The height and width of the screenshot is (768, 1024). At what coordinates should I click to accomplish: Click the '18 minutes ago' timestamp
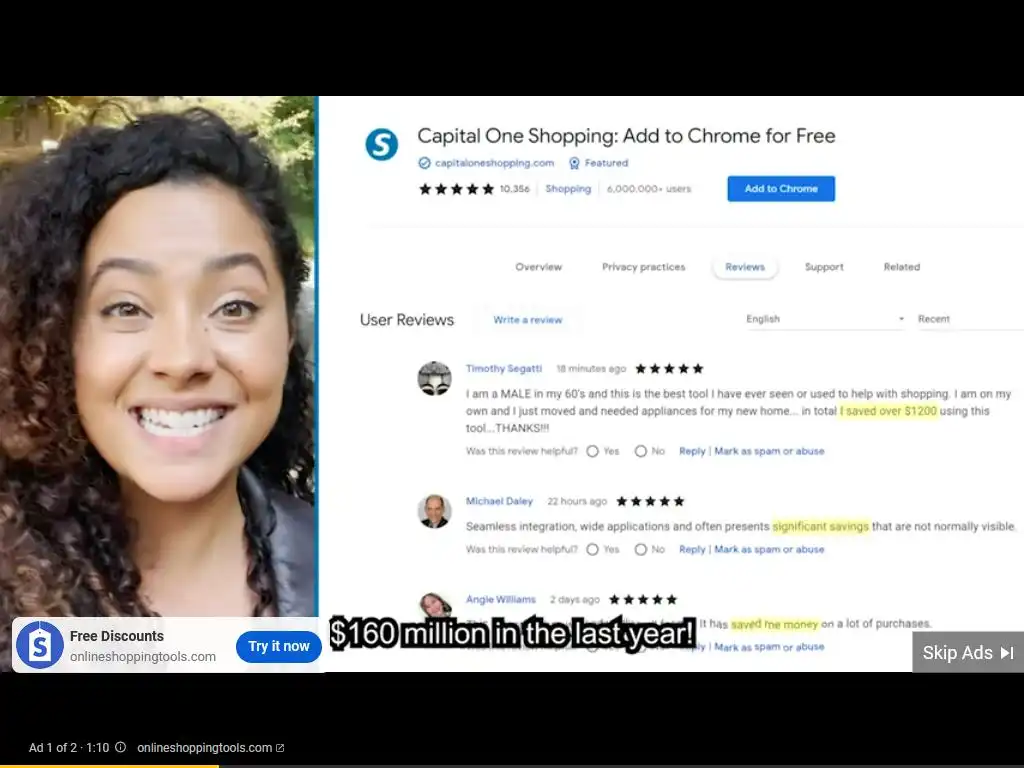pyautogui.click(x=591, y=369)
